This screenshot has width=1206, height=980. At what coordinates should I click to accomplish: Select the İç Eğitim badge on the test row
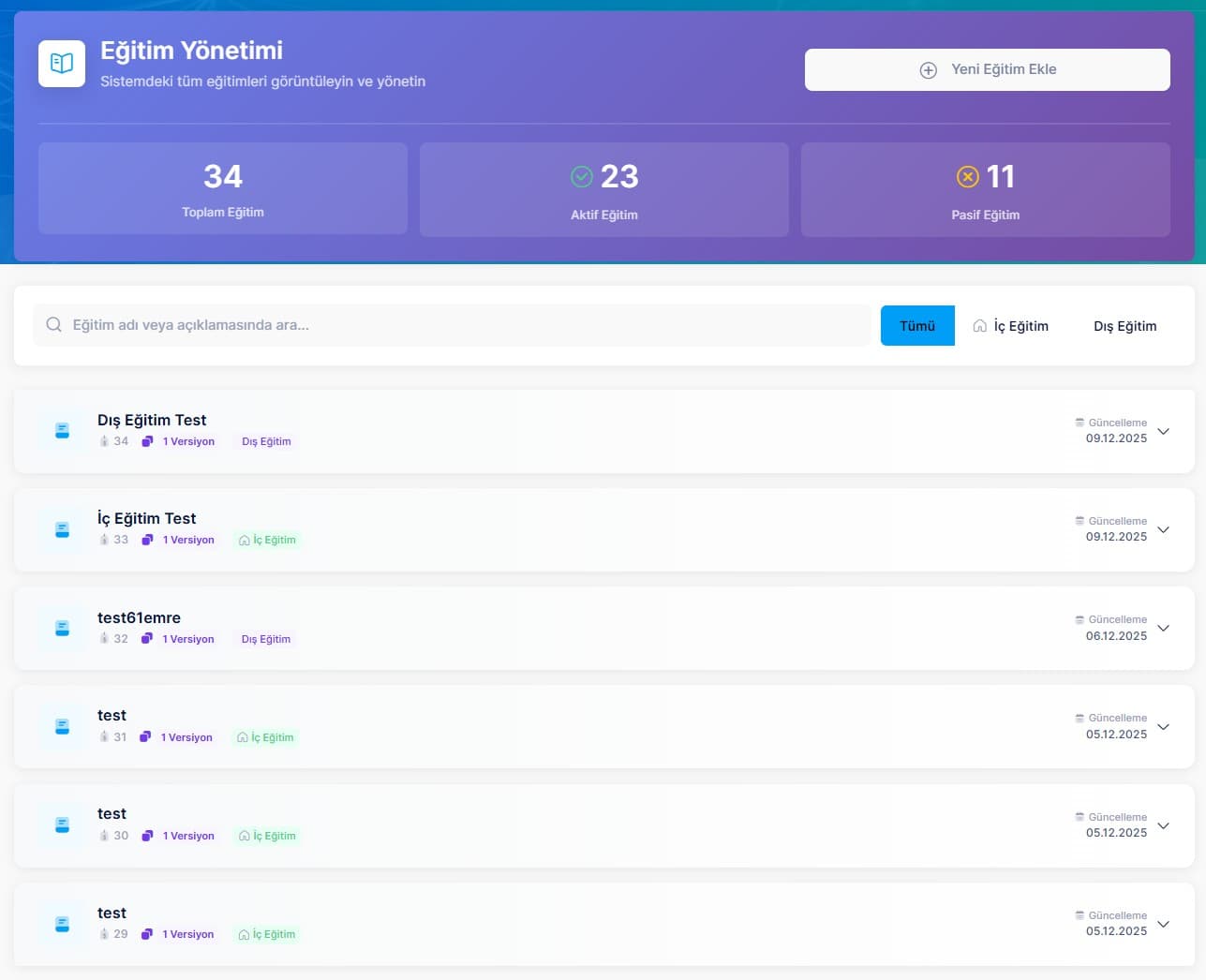265,737
